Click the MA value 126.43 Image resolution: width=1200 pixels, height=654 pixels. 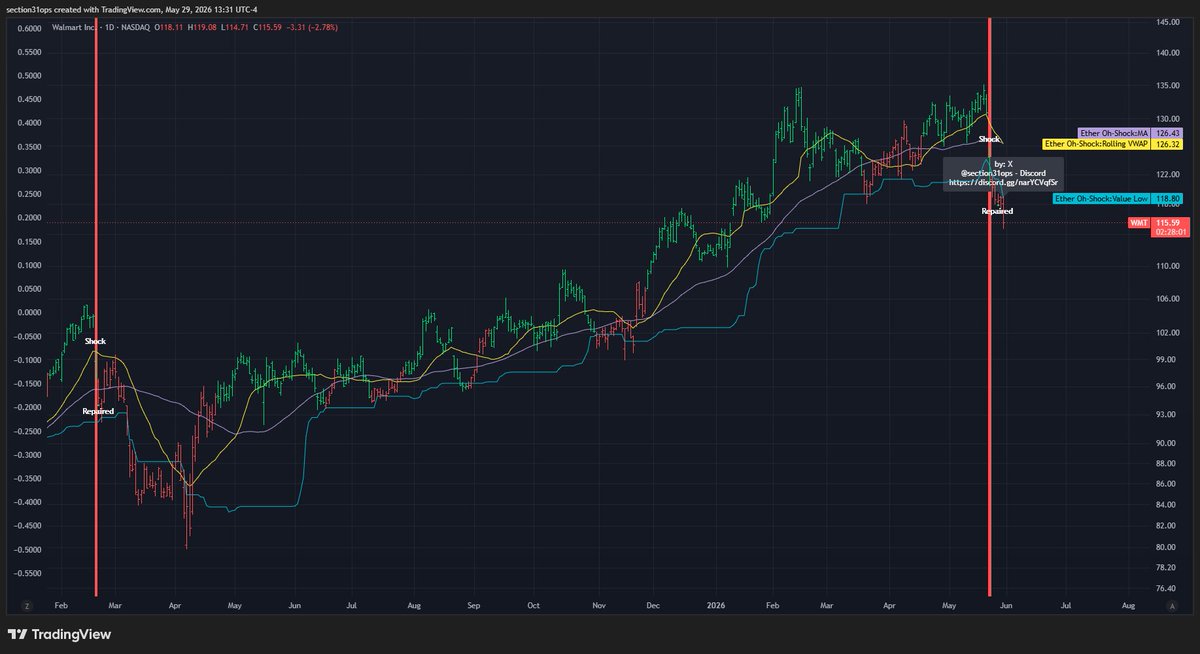1168,133
